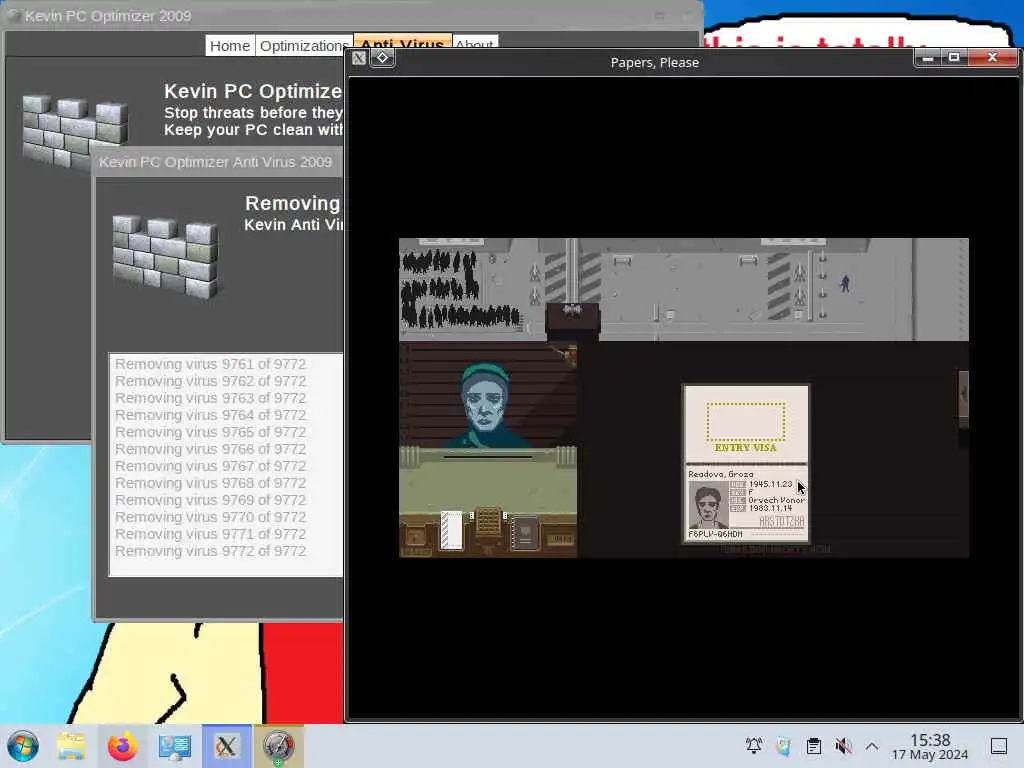Click the clock panel at desk's left corner
Image resolution: width=1024 pixels, height=768 pixels.
click(x=415, y=537)
